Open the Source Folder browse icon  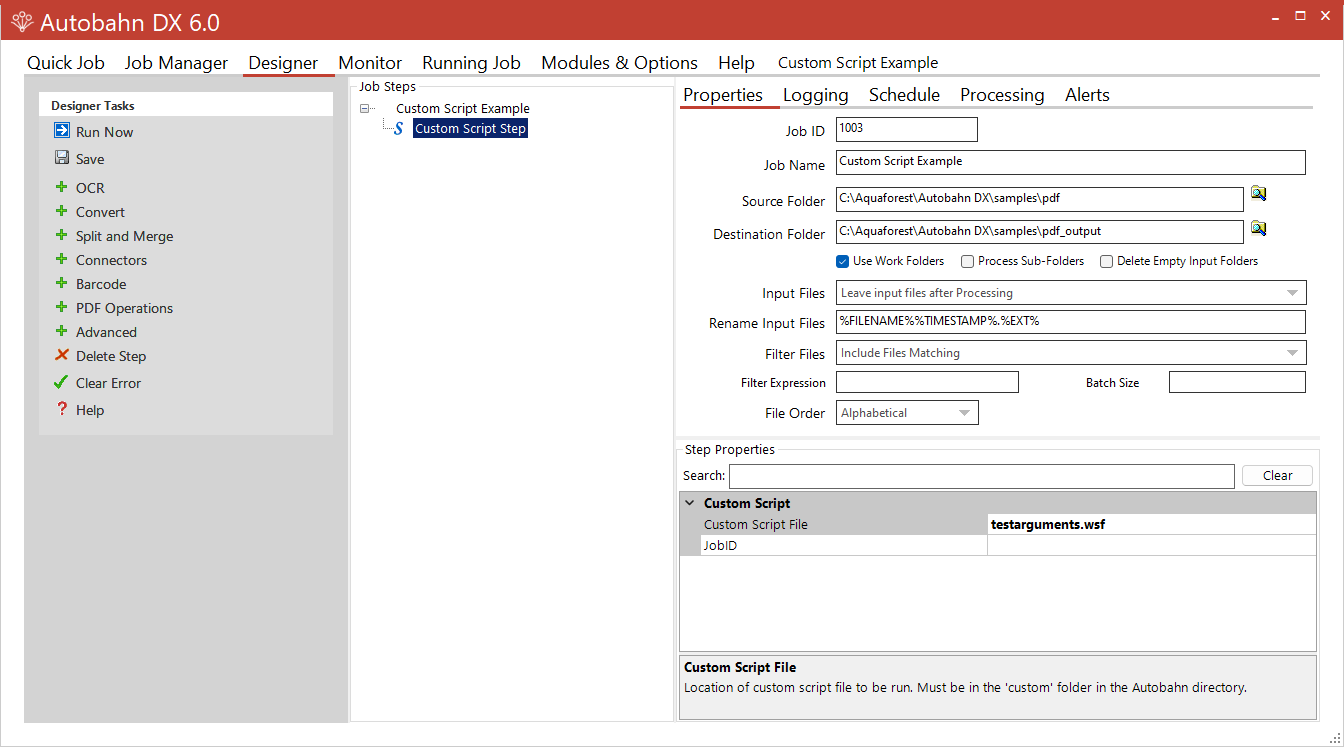point(1258,193)
